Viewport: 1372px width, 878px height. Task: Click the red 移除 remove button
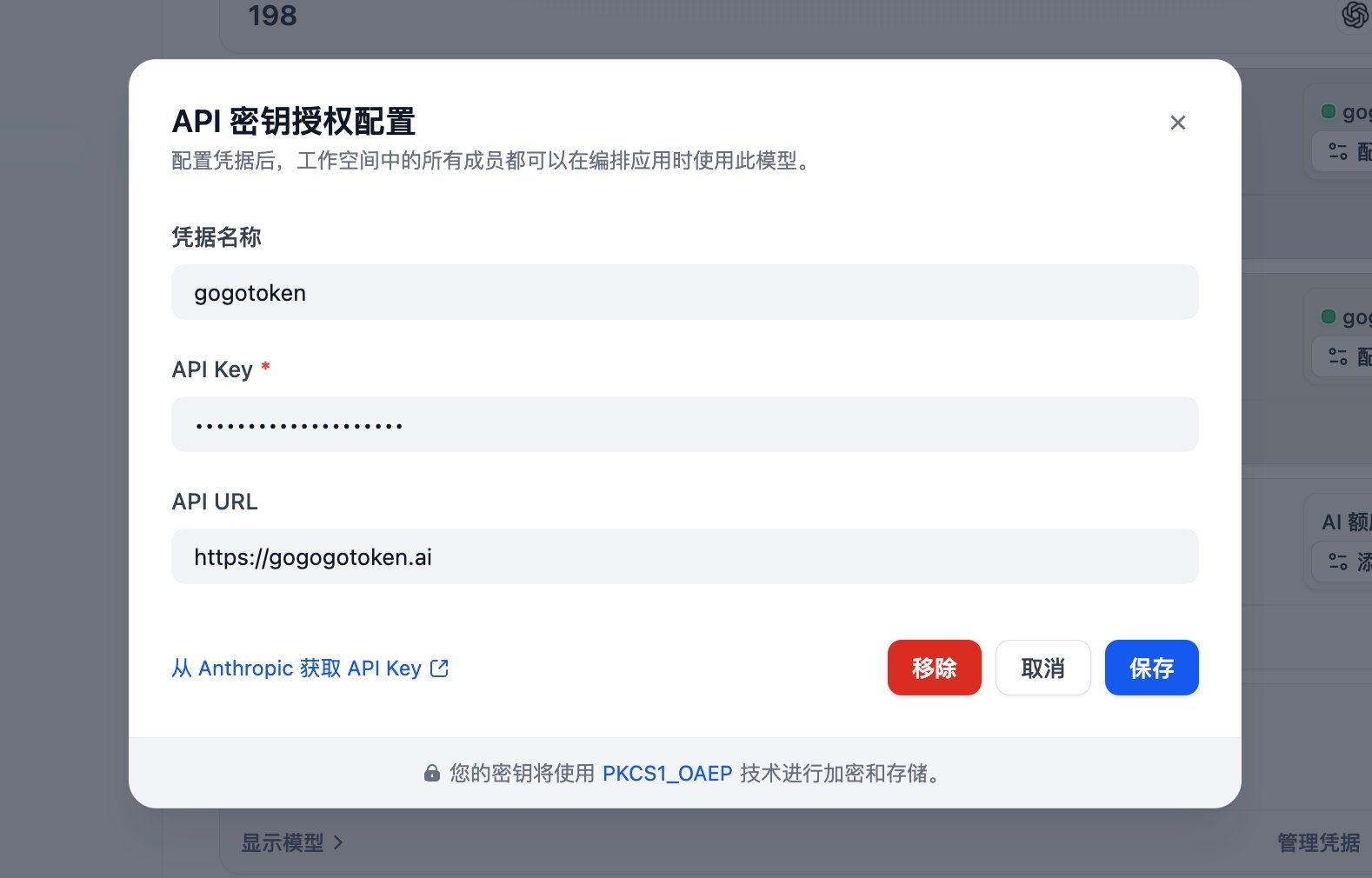point(934,668)
